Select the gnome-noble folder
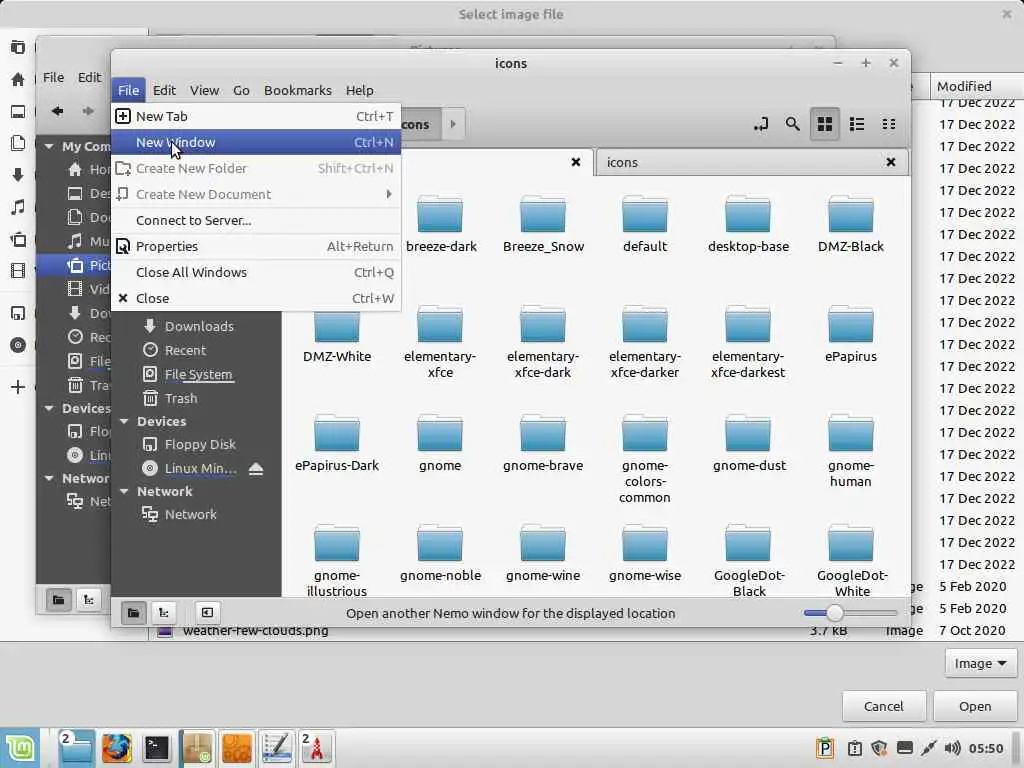 coord(440,552)
